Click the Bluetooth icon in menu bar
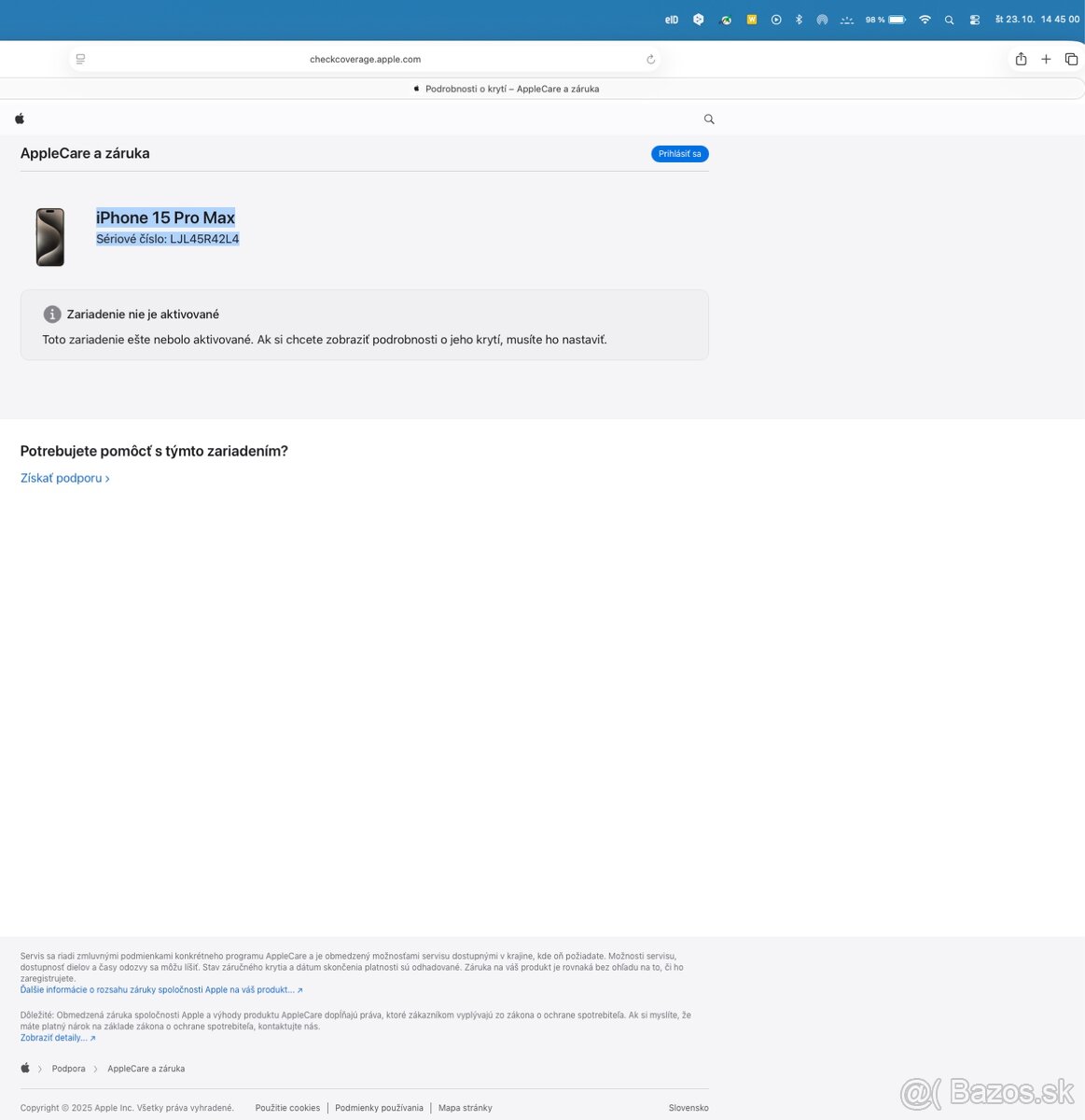Image resolution: width=1085 pixels, height=1120 pixels. coord(799,20)
